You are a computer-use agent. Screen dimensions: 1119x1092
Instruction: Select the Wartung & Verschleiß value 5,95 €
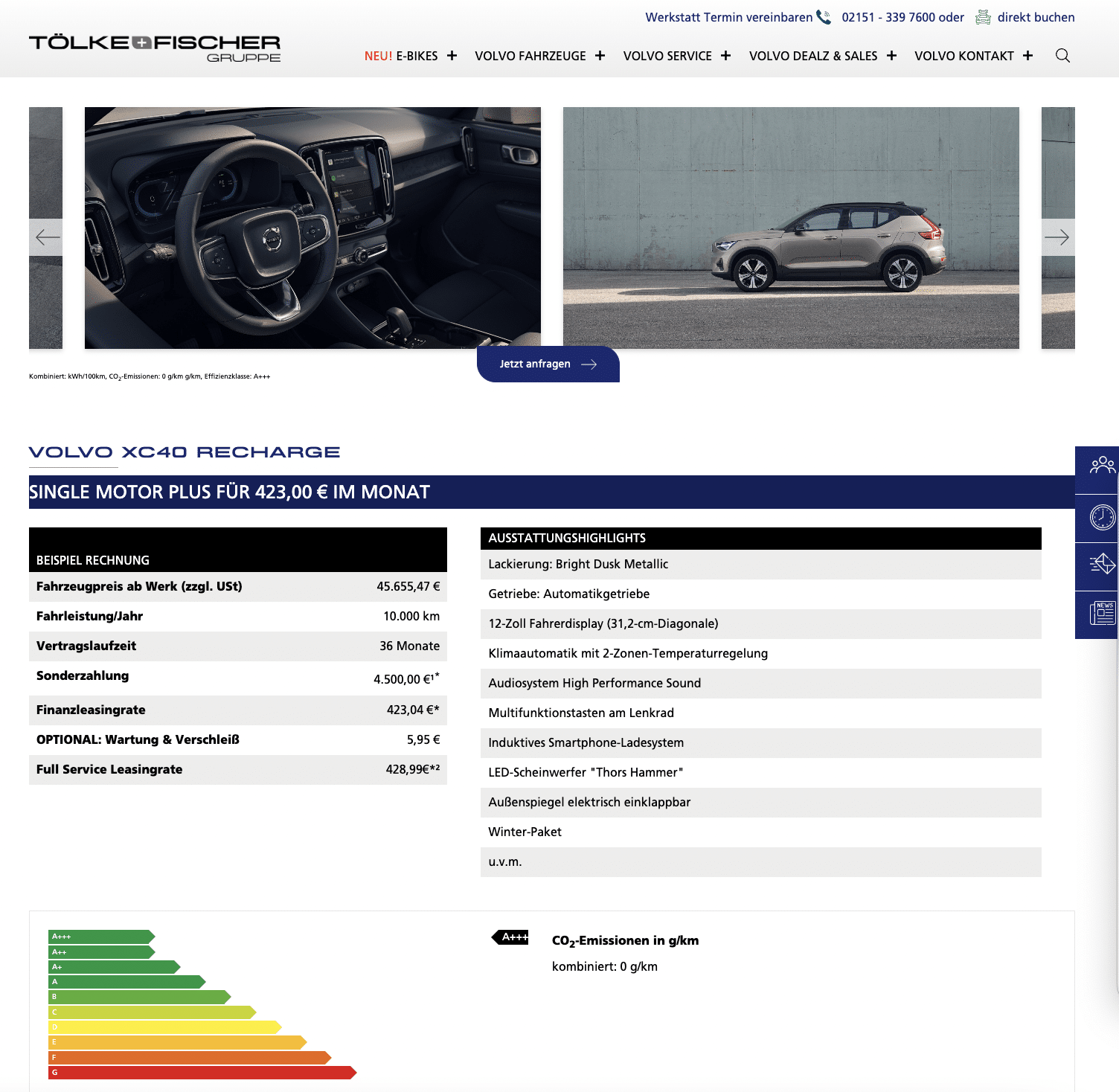(x=423, y=739)
